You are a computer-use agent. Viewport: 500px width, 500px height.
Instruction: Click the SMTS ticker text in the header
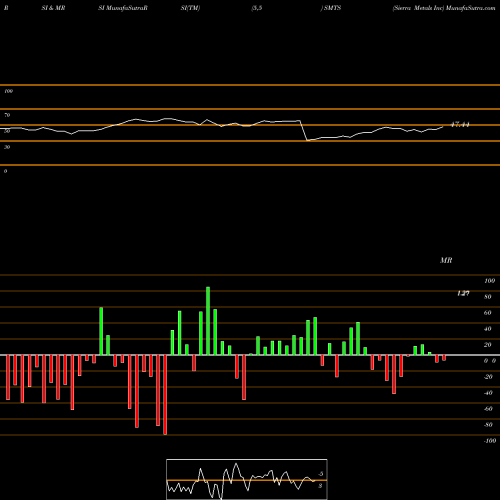tap(332, 8)
